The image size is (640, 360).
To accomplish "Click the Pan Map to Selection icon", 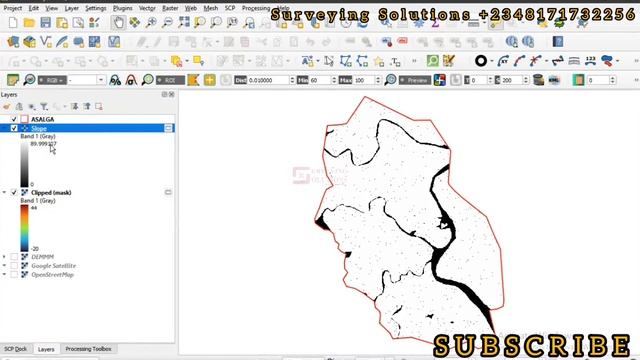I will point(135,22).
